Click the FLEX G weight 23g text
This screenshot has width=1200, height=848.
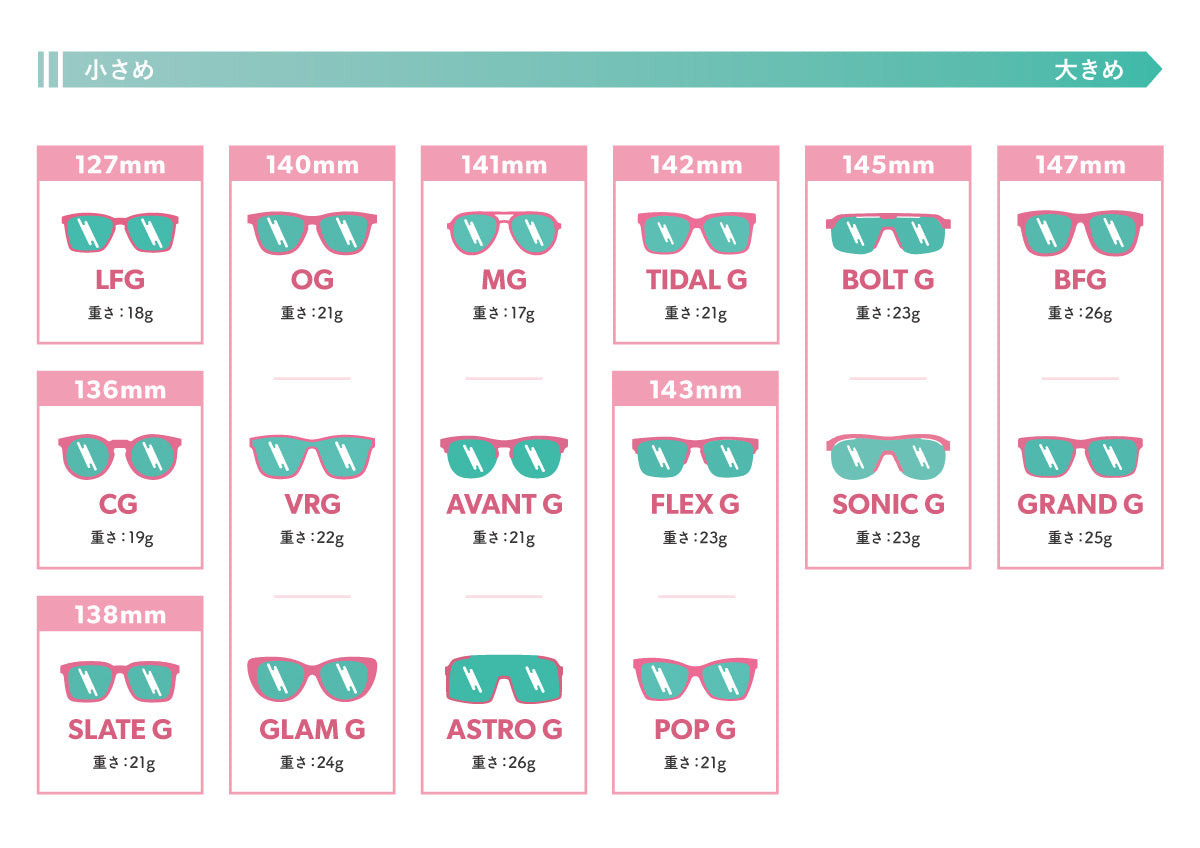point(695,538)
